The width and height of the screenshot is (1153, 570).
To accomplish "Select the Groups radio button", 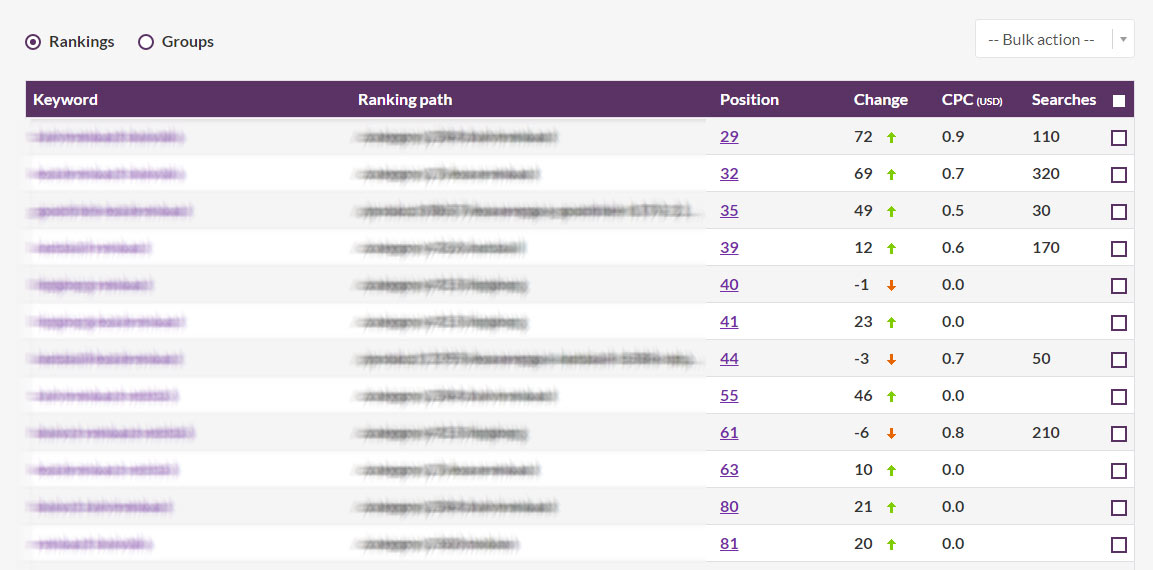I will click(x=146, y=42).
